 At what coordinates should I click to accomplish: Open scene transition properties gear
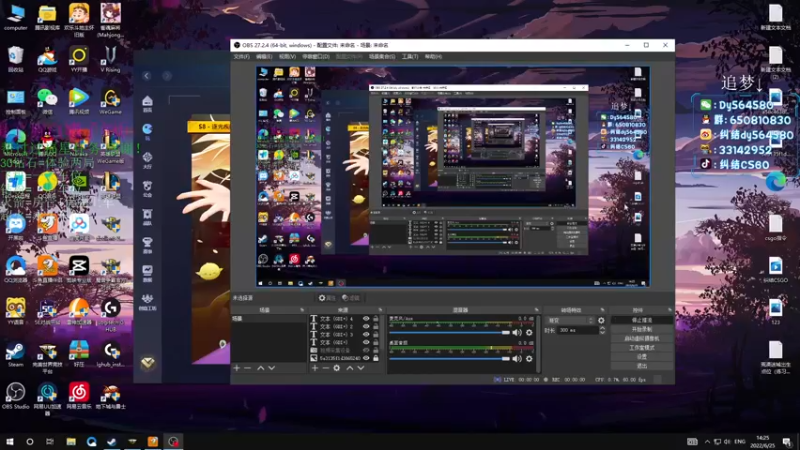(x=601, y=320)
